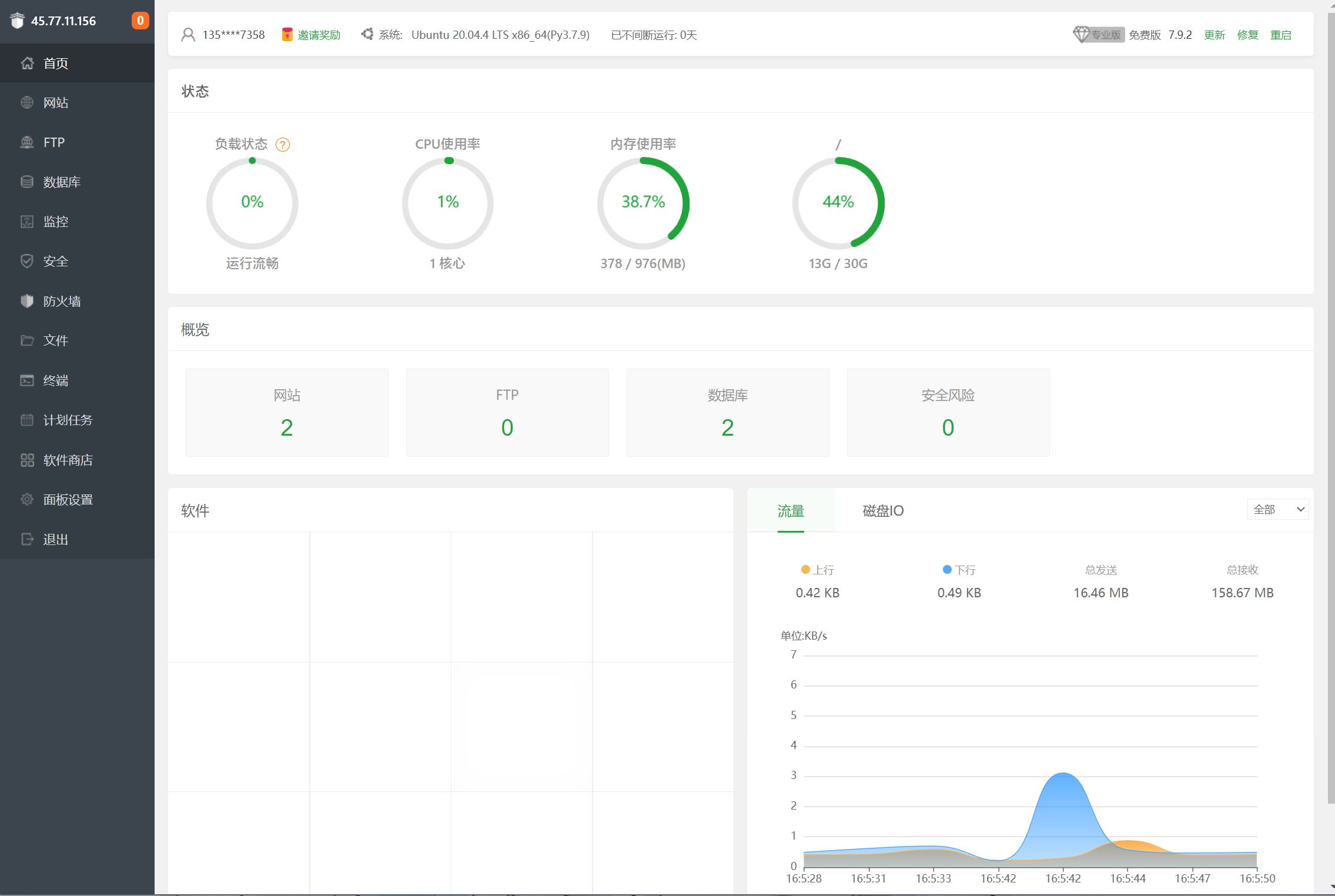Switch to the 磁盘IO tab
1335x896 pixels.
pos(883,510)
